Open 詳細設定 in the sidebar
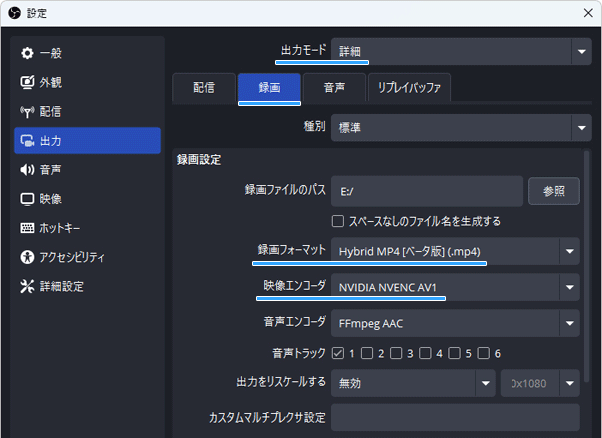This screenshot has height=438, width=602. point(88,286)
